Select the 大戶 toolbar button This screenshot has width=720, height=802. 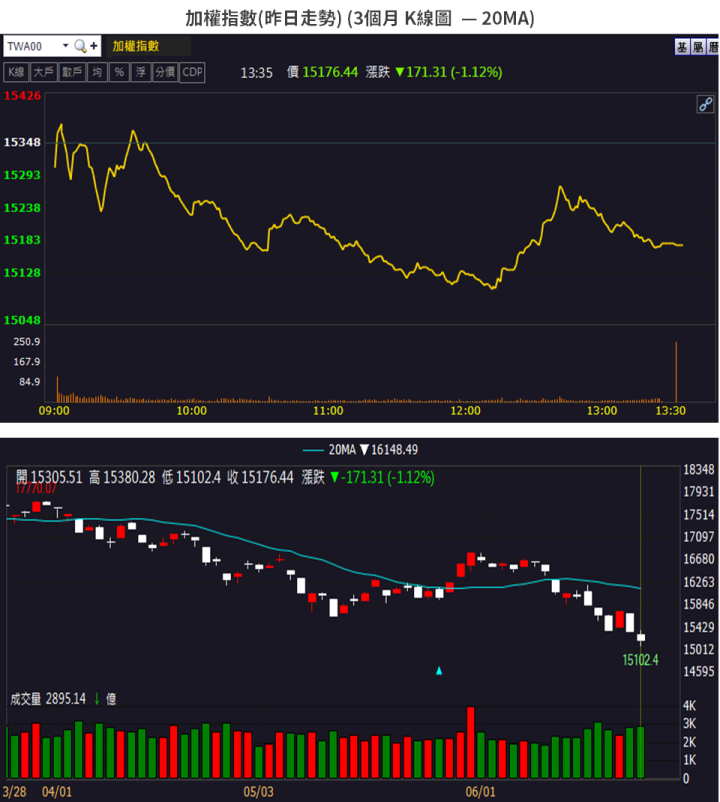pyautogui.click(x=43, y=72)
